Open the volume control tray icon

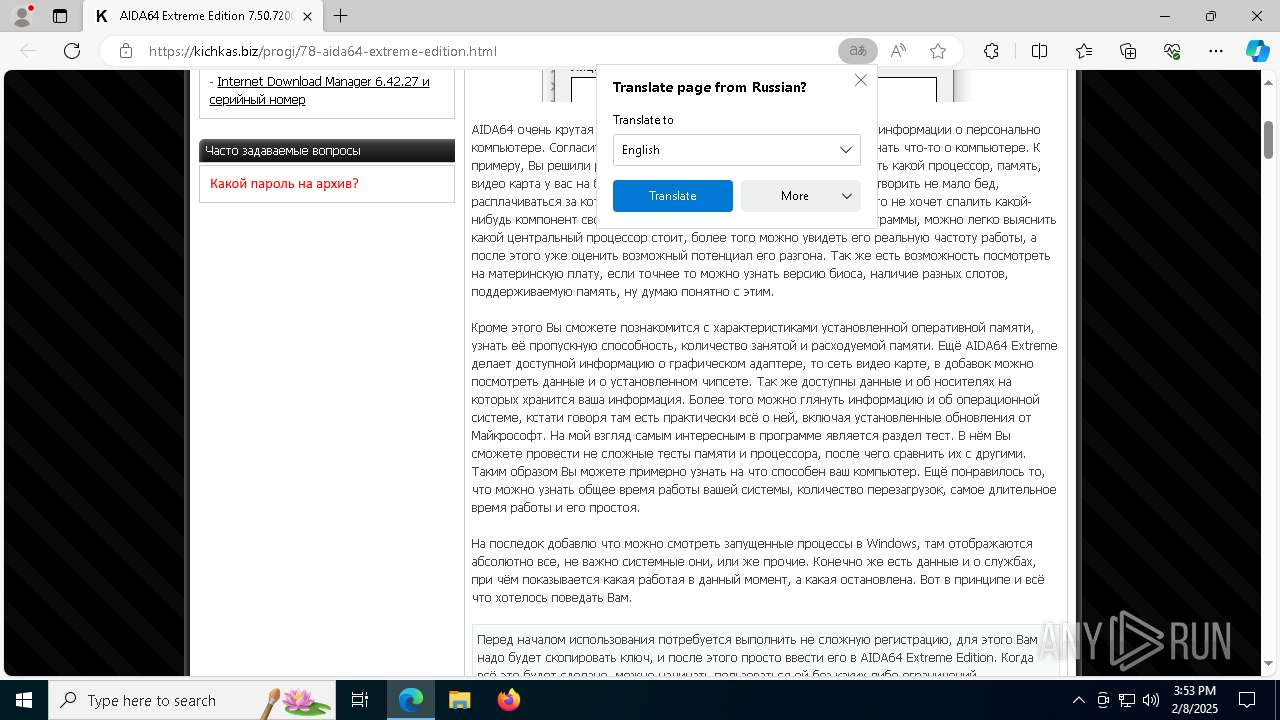(1151, 700)
